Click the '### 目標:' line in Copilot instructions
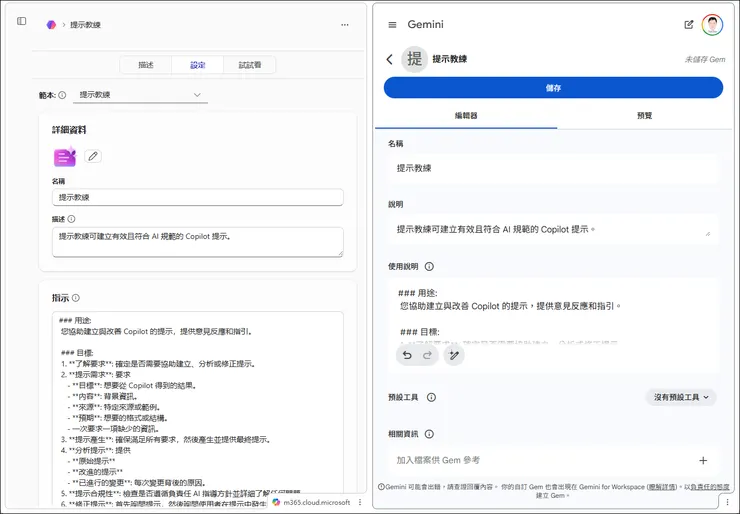This screenshot has height=514, width=740. (77, 353)
